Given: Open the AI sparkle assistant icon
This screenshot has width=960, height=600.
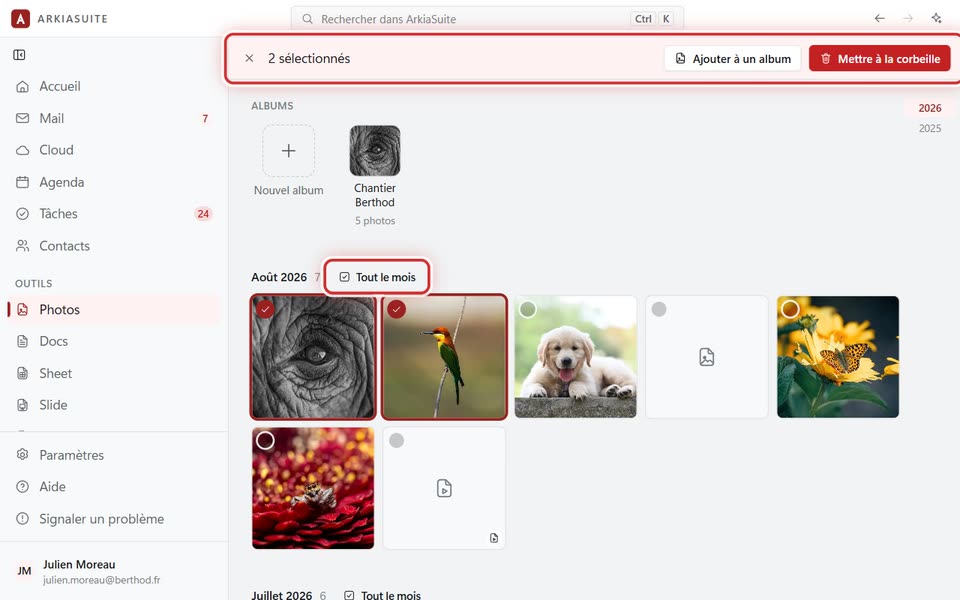Looking at the screenshot, I should coord(936,18).
